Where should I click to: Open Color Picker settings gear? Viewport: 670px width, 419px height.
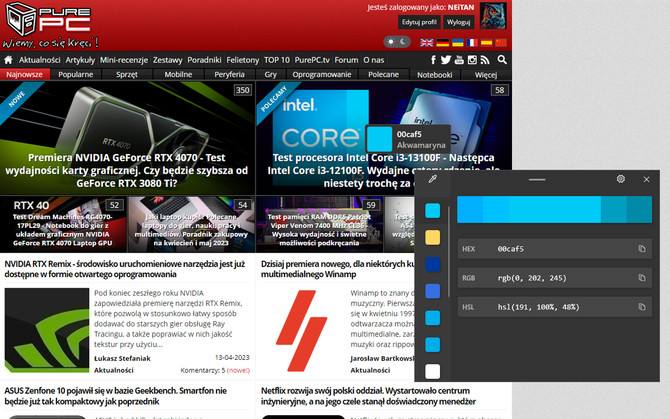(x=620, y=179)
